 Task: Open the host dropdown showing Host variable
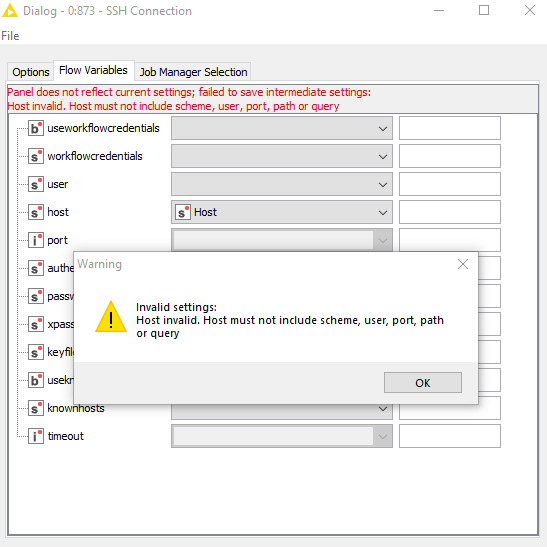[x=282, y=212]
